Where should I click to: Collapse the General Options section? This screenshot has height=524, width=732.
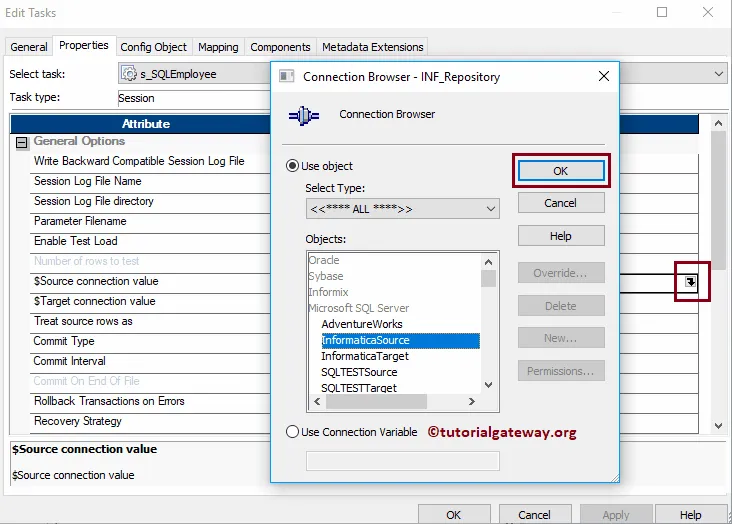pyautogui.click(x=21, y=142)
